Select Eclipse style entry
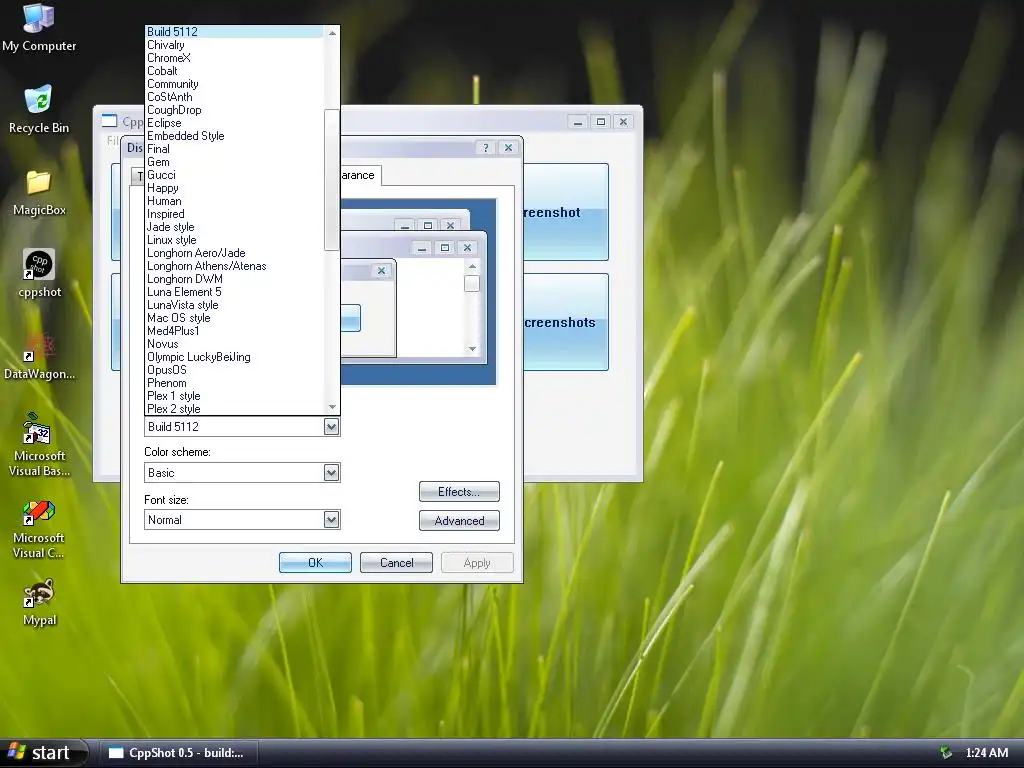1024x768 pixels. pos(234,123)
